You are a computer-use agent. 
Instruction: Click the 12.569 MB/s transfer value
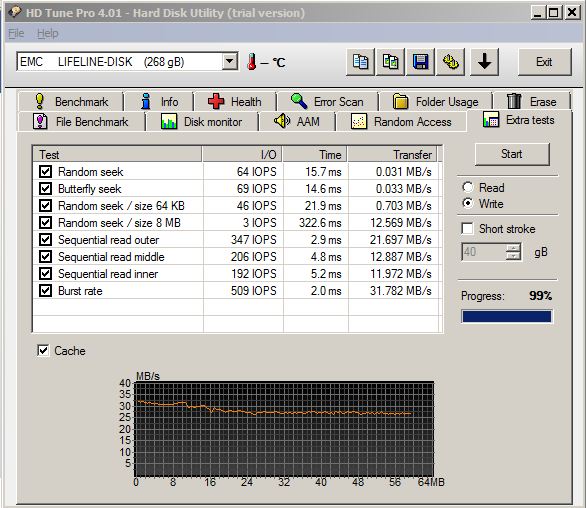(x=401, y=222)
